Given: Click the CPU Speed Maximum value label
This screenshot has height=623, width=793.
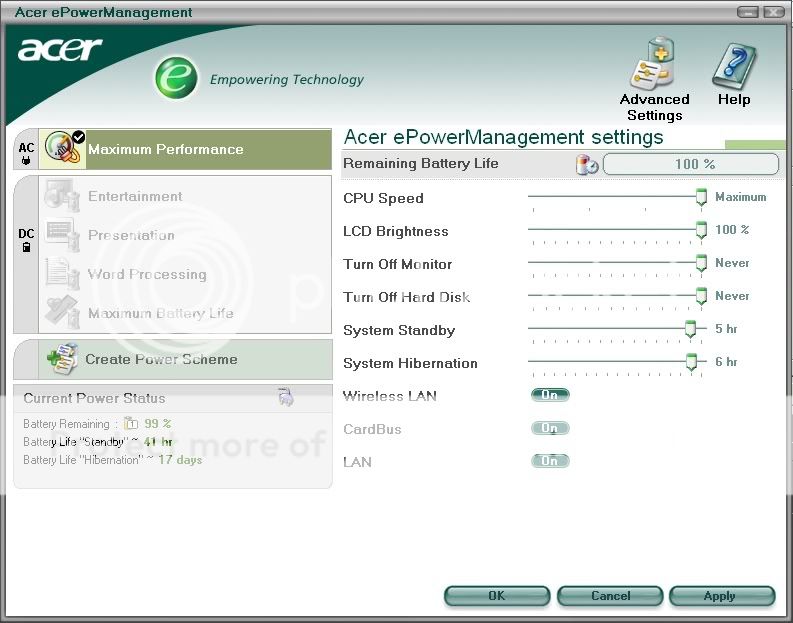Looking at the screenshot, I should pos(740,197).
